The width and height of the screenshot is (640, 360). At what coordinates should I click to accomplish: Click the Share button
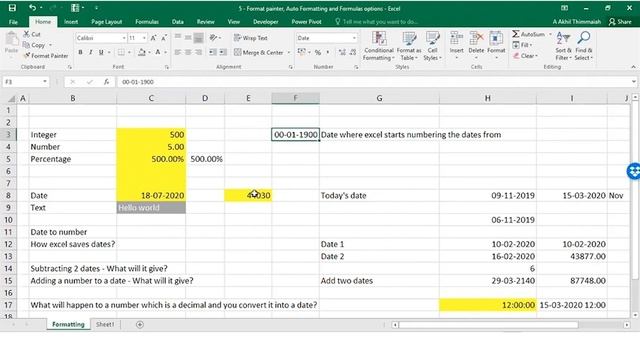pos(620,22)
